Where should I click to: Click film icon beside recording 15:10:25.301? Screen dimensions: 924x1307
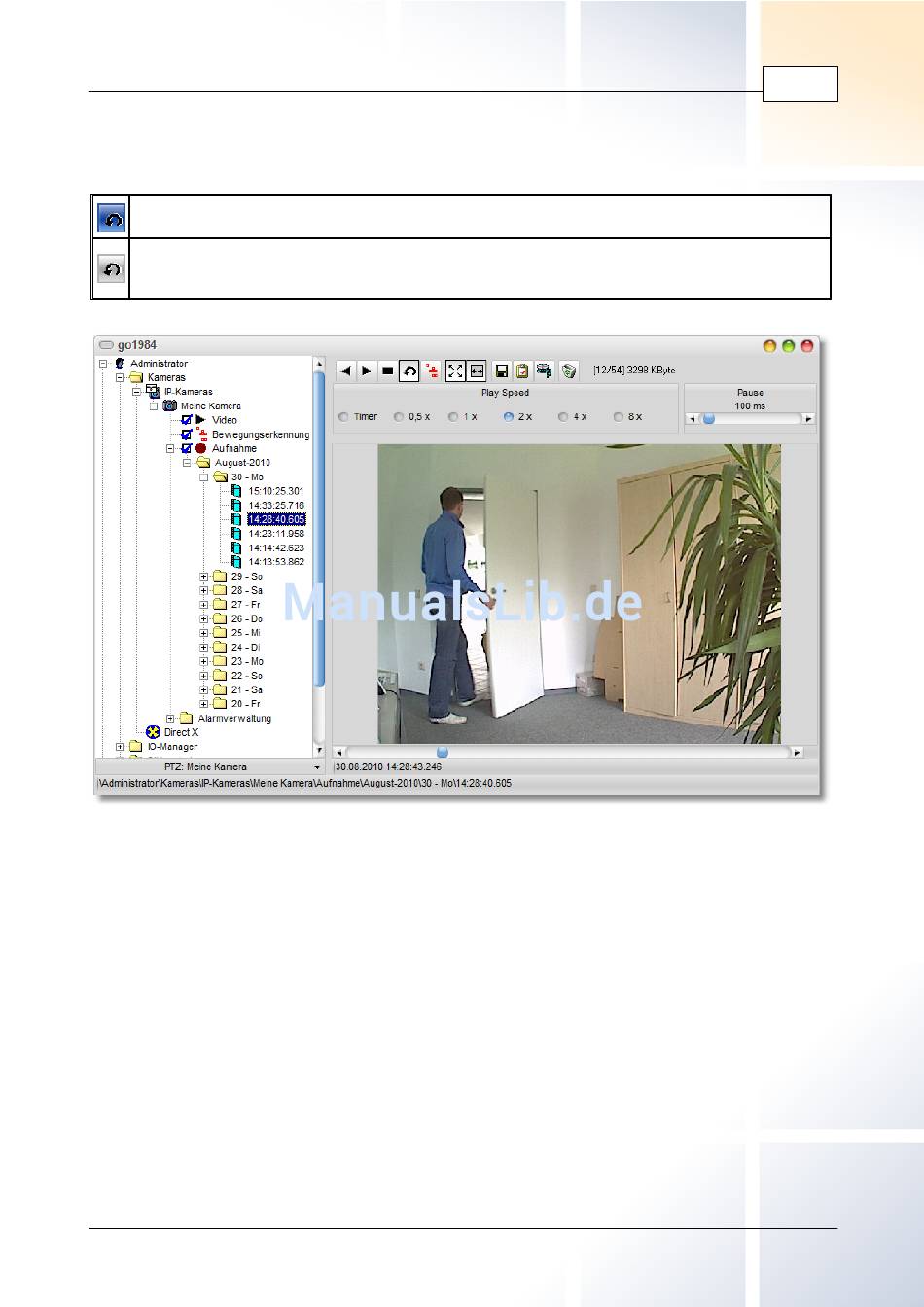pos(236,491)
